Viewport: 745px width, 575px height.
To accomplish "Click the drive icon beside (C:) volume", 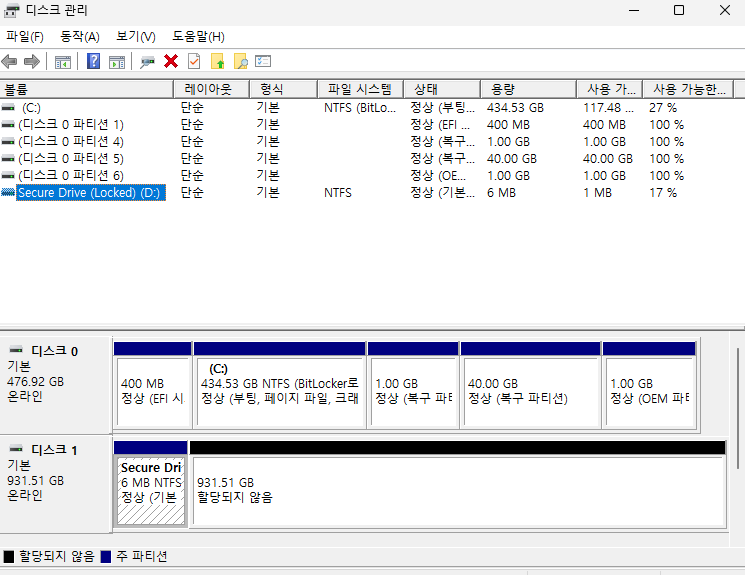I will click(x=8, y=107).
